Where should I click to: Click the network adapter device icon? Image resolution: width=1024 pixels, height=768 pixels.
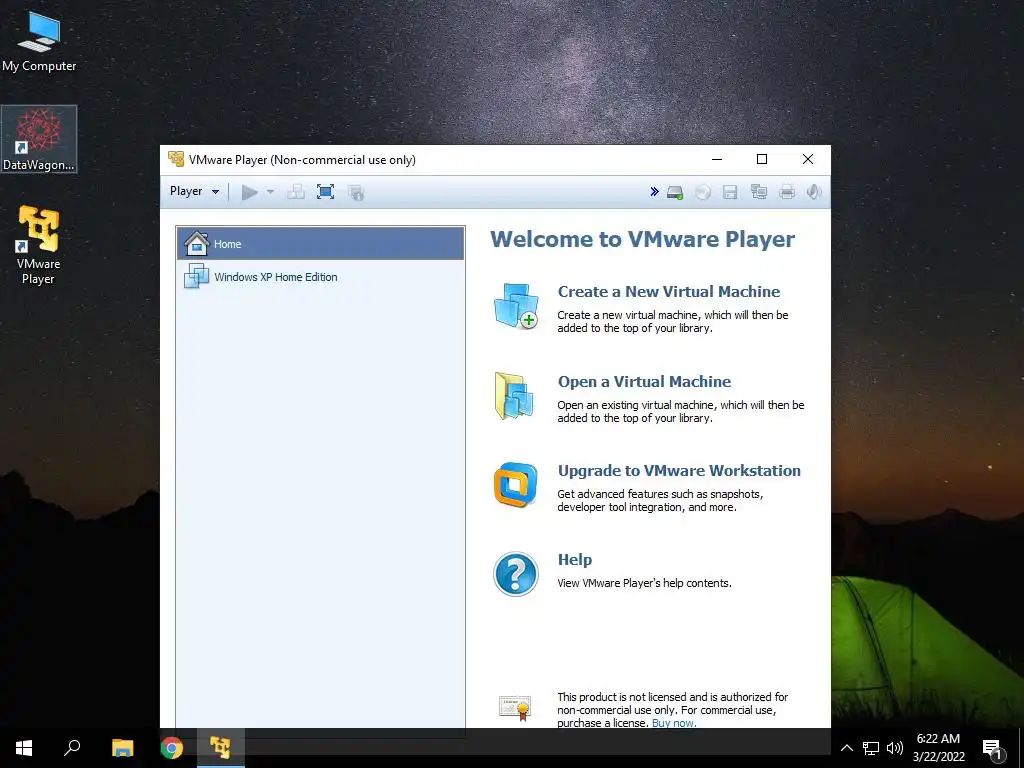point(759,192)
